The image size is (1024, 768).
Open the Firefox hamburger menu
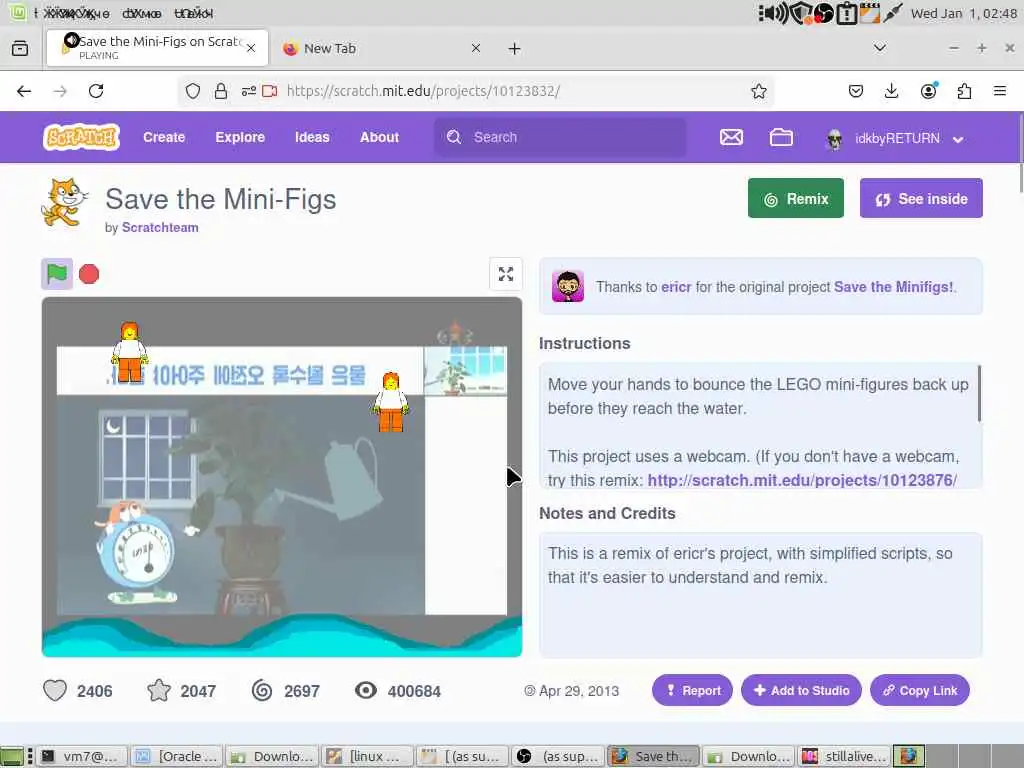[1000, 91]
